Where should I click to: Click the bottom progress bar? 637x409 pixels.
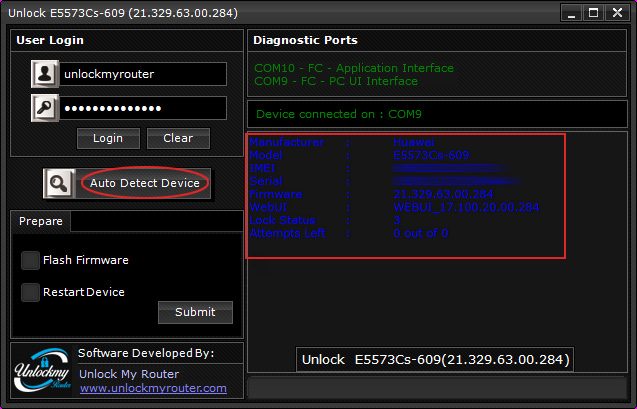coord(437,388)
